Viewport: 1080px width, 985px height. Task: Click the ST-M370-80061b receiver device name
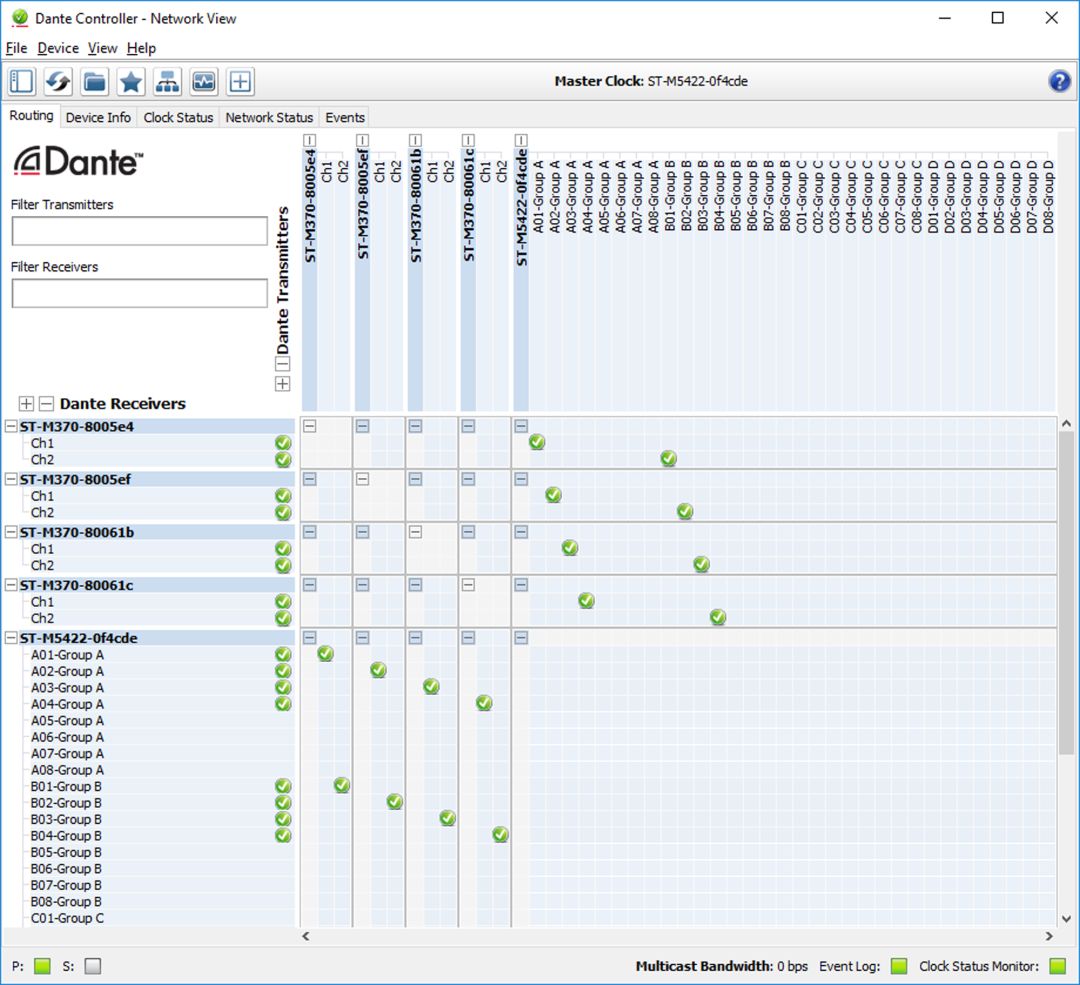click(76, 532)
